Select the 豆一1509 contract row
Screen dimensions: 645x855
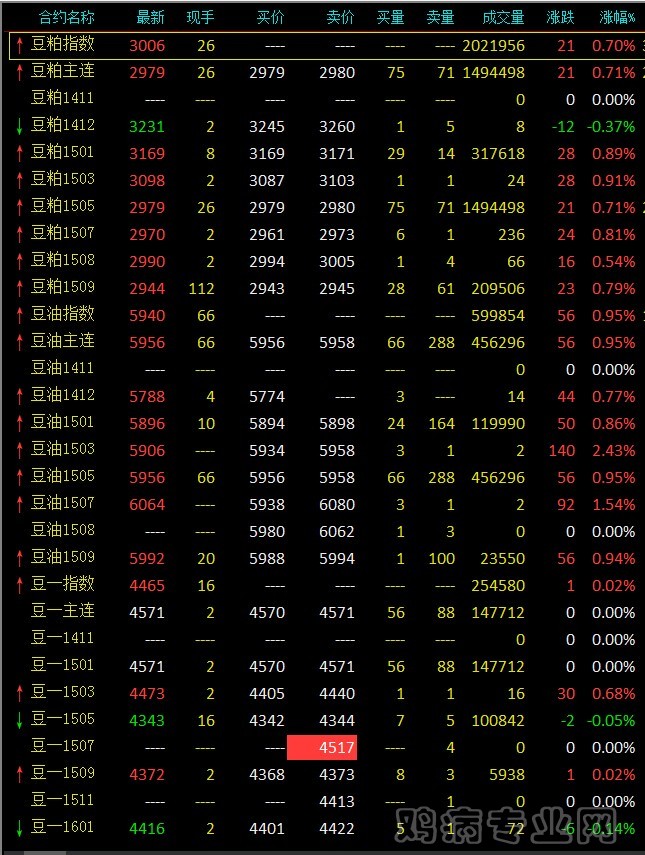pos(326,774)
